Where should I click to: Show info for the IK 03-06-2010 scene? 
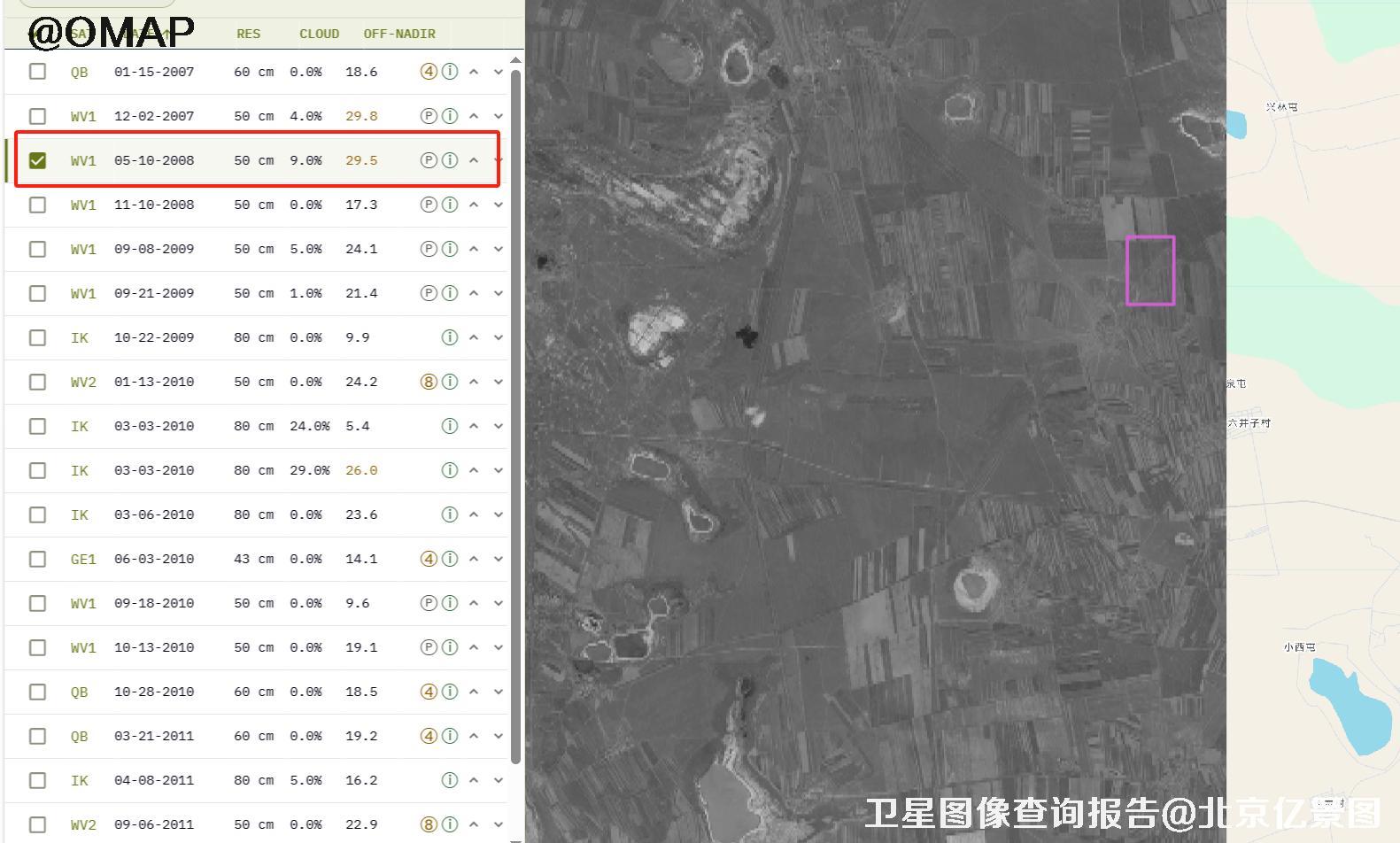pos(450,514)
